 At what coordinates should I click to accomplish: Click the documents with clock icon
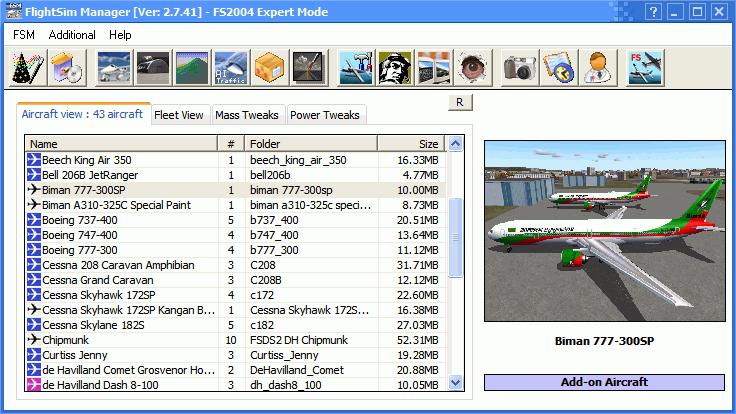(559, 68)
